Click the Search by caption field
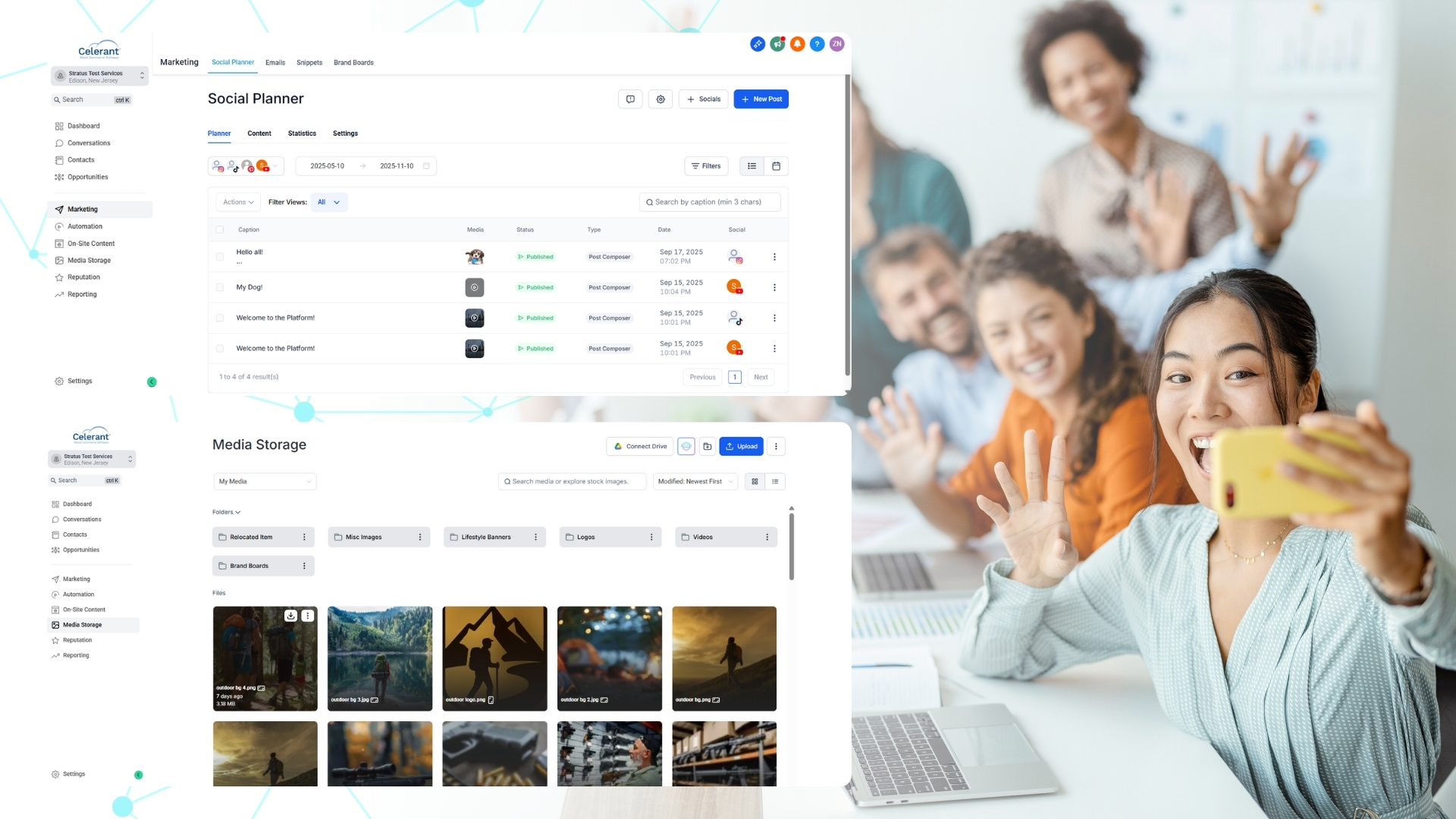The height and width of the screenshot is (819, 1456). 709,202
